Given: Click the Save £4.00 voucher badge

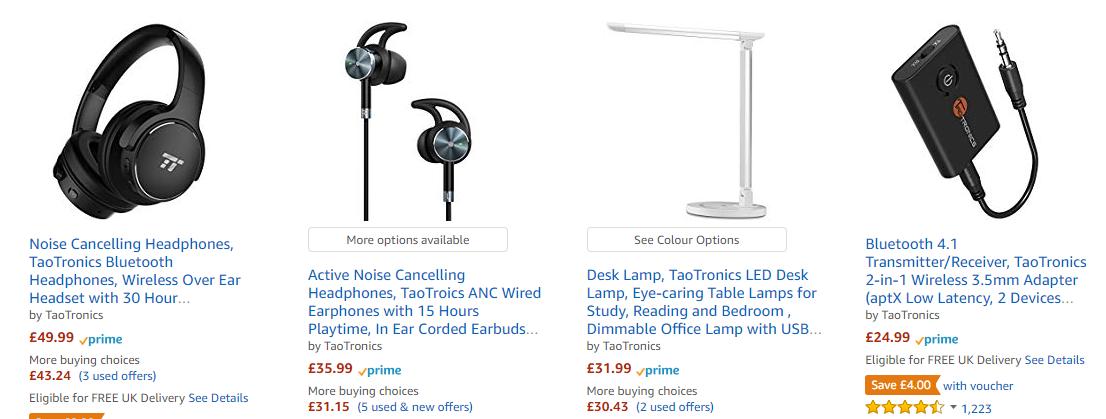Looking at the screenshot, I should coord(900,385).
